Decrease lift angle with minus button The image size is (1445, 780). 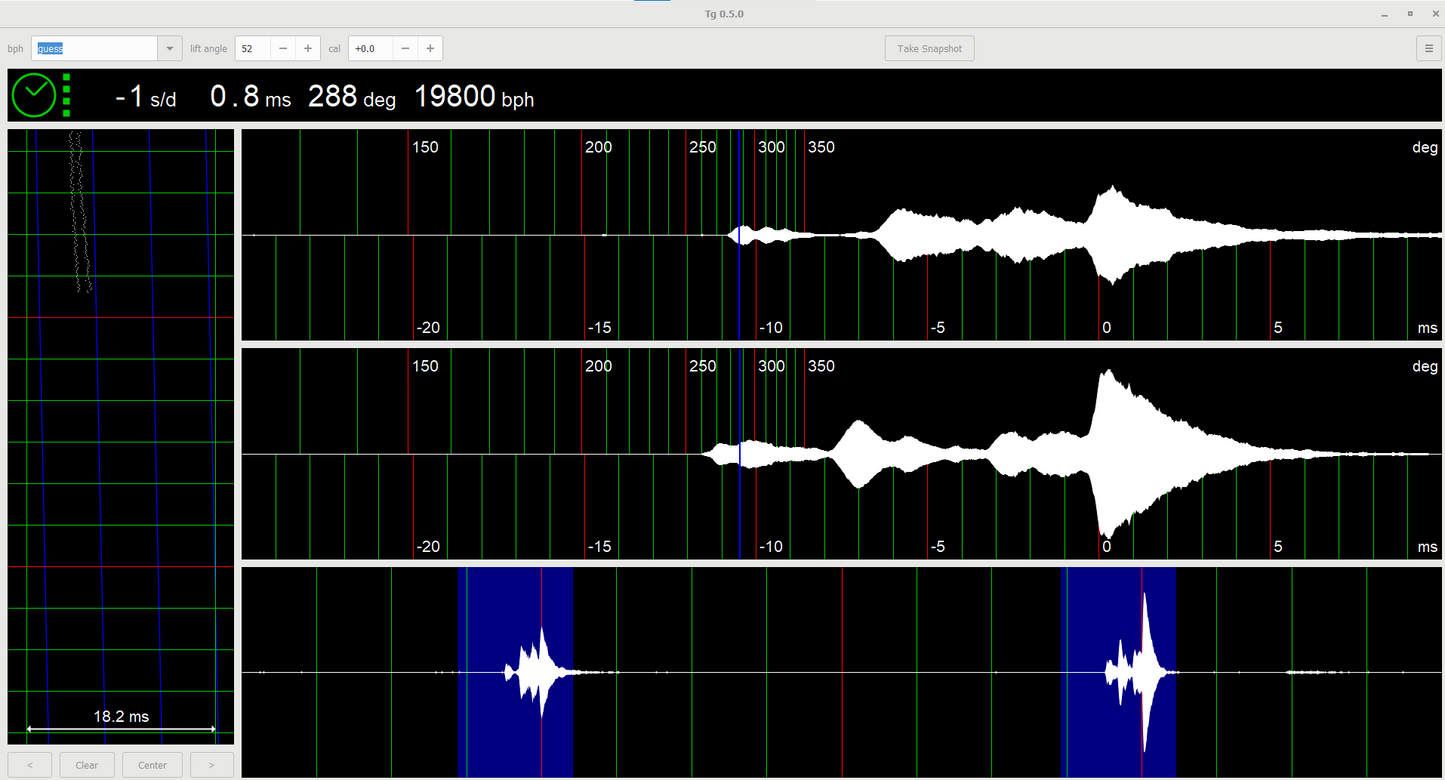point(283,48)
